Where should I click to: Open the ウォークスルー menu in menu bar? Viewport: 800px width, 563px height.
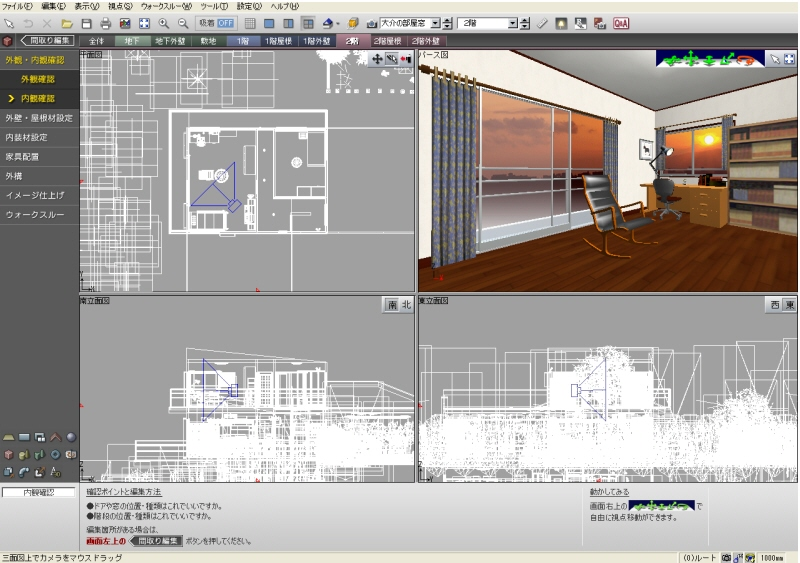tap(166, 6)
